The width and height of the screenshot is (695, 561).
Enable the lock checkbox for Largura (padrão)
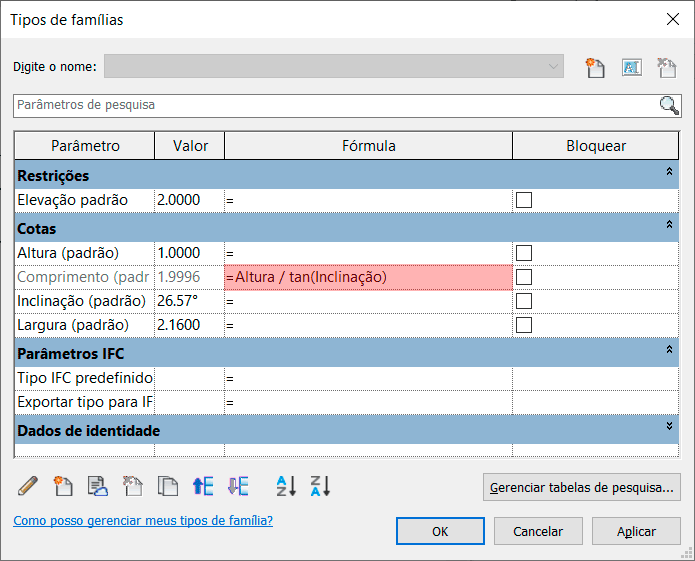point(524,325)
